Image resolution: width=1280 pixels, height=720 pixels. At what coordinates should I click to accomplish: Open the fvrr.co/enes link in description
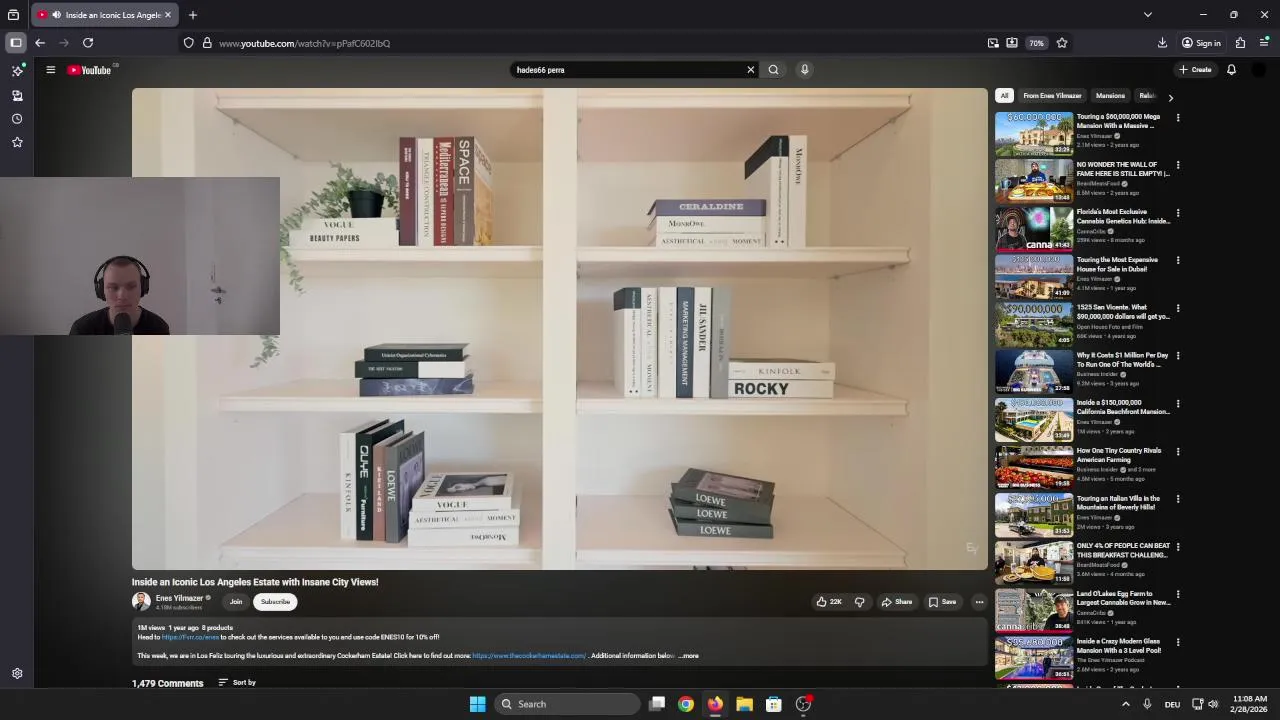190,637
